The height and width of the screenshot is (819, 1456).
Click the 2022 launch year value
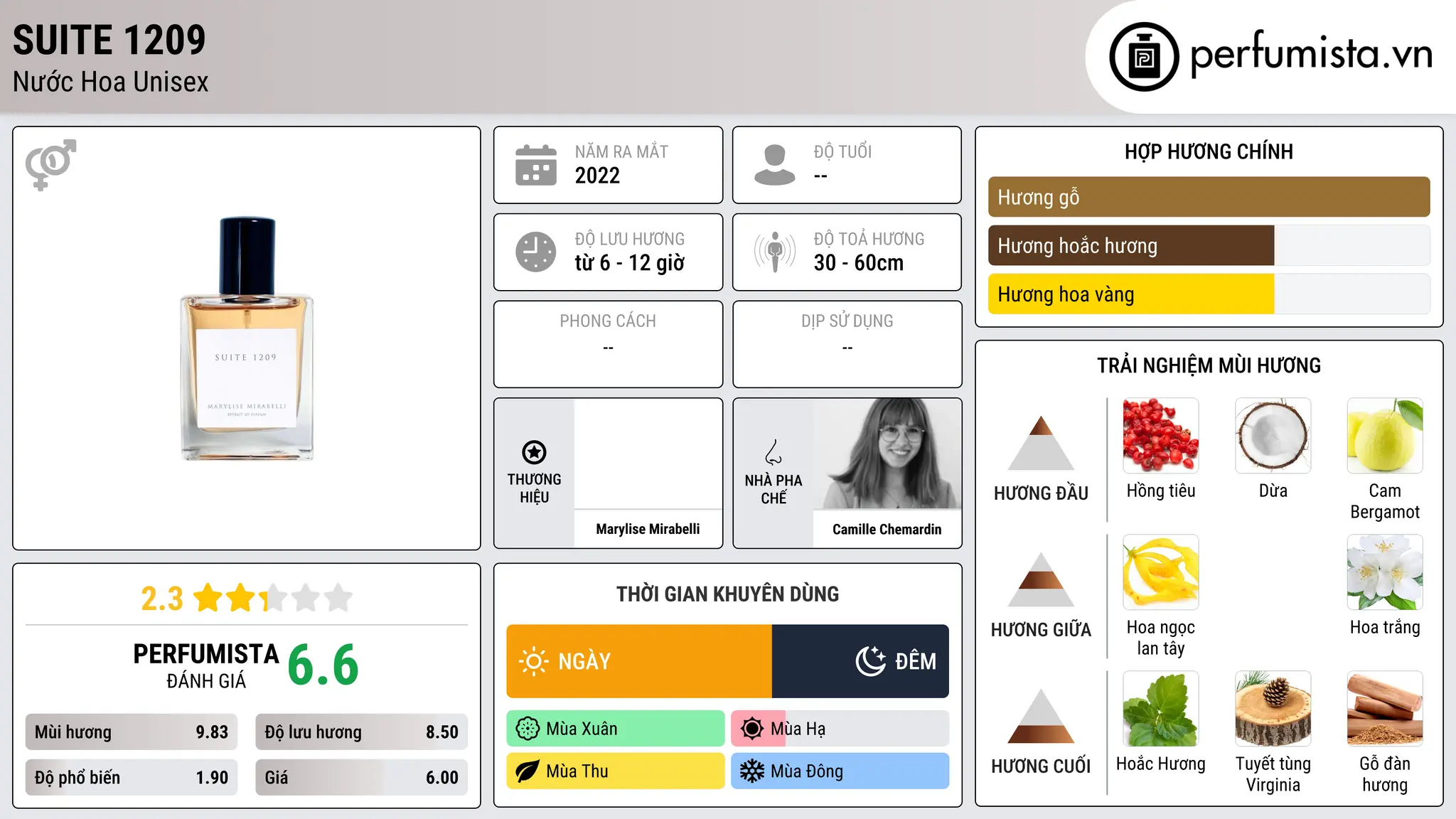pos(597,176)
